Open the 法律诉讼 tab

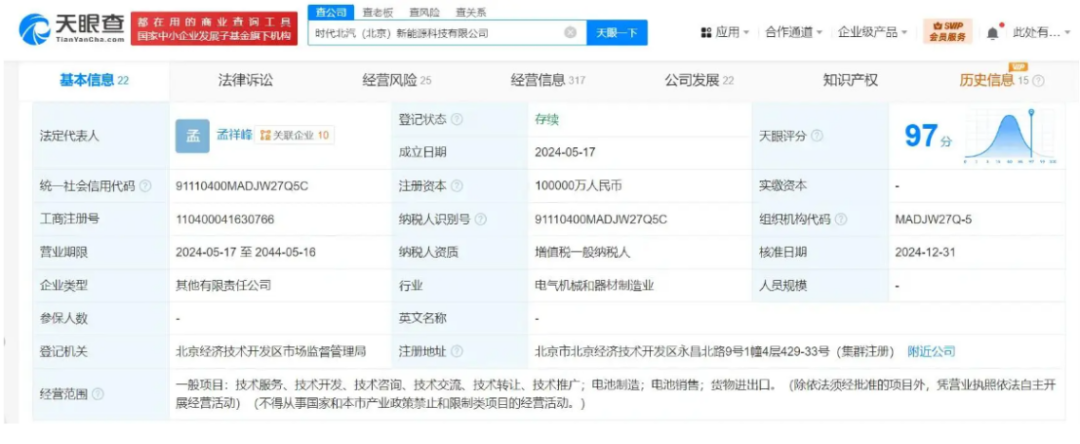tap(246, 81)
